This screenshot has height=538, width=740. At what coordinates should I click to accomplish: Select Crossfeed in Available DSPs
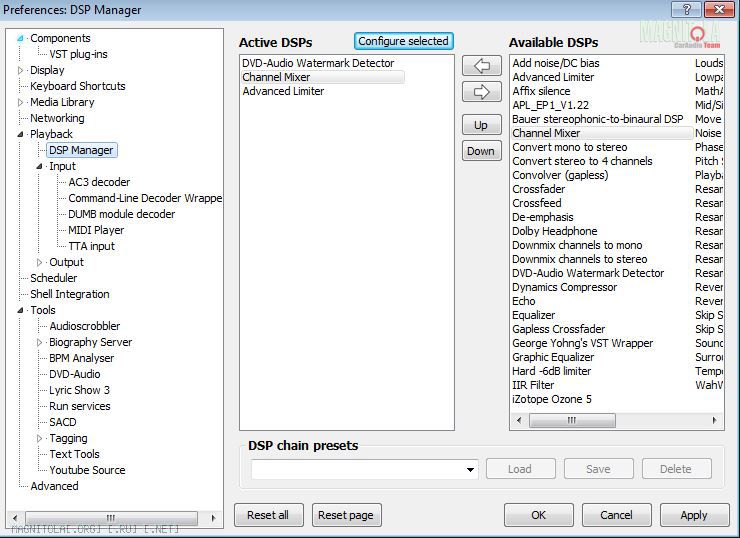click(537, 203)
